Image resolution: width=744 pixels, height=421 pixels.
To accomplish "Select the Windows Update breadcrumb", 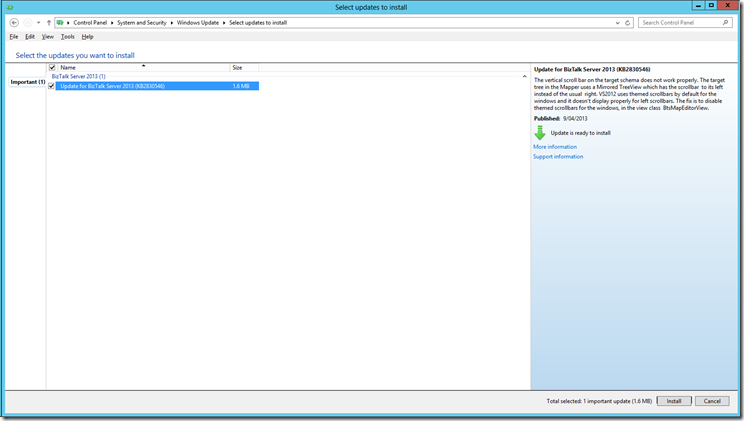I will [198, 22].
